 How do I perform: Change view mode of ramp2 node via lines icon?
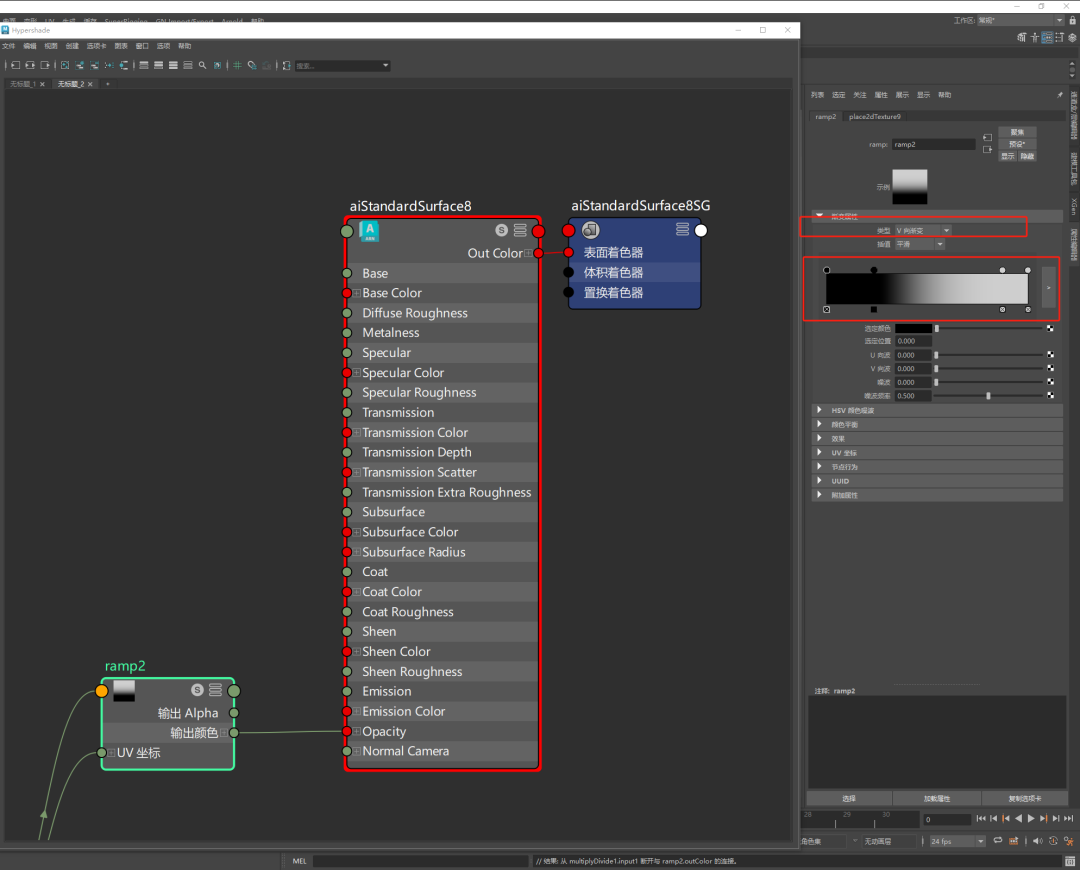[x=216, y=690]
